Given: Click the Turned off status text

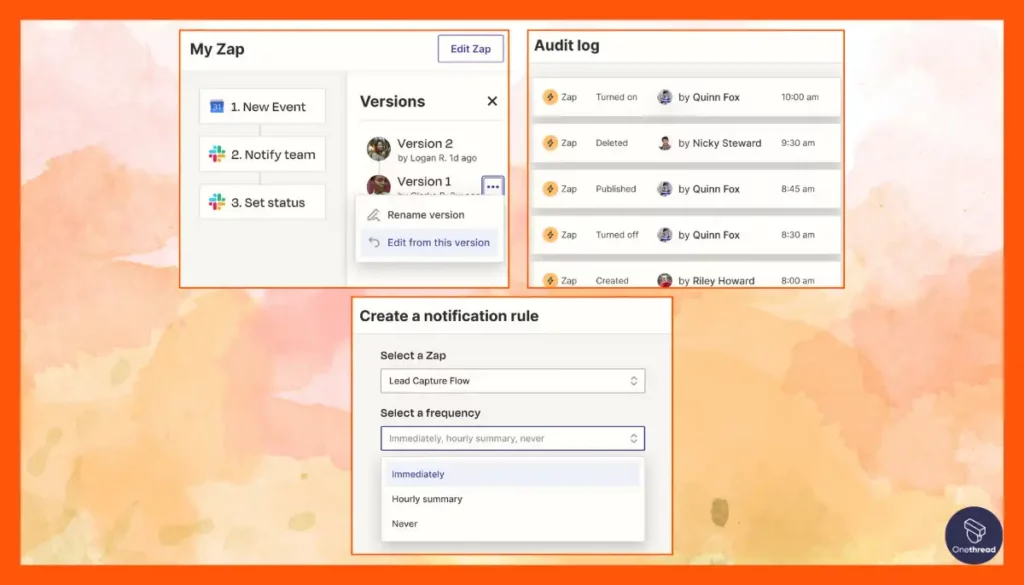Looking at the screenshot, I should click(616, 234).
